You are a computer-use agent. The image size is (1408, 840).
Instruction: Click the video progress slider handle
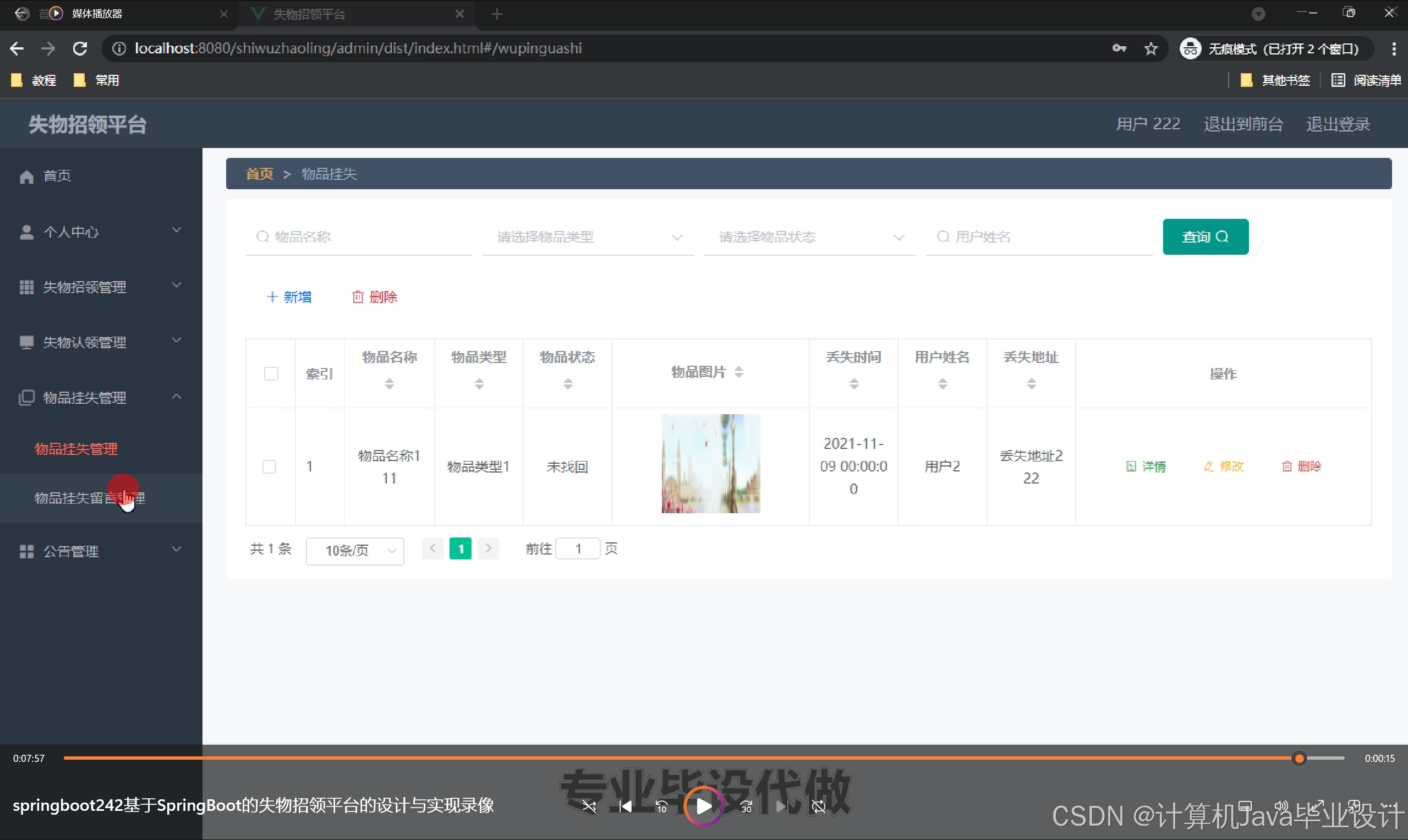tap(1299, 758)
